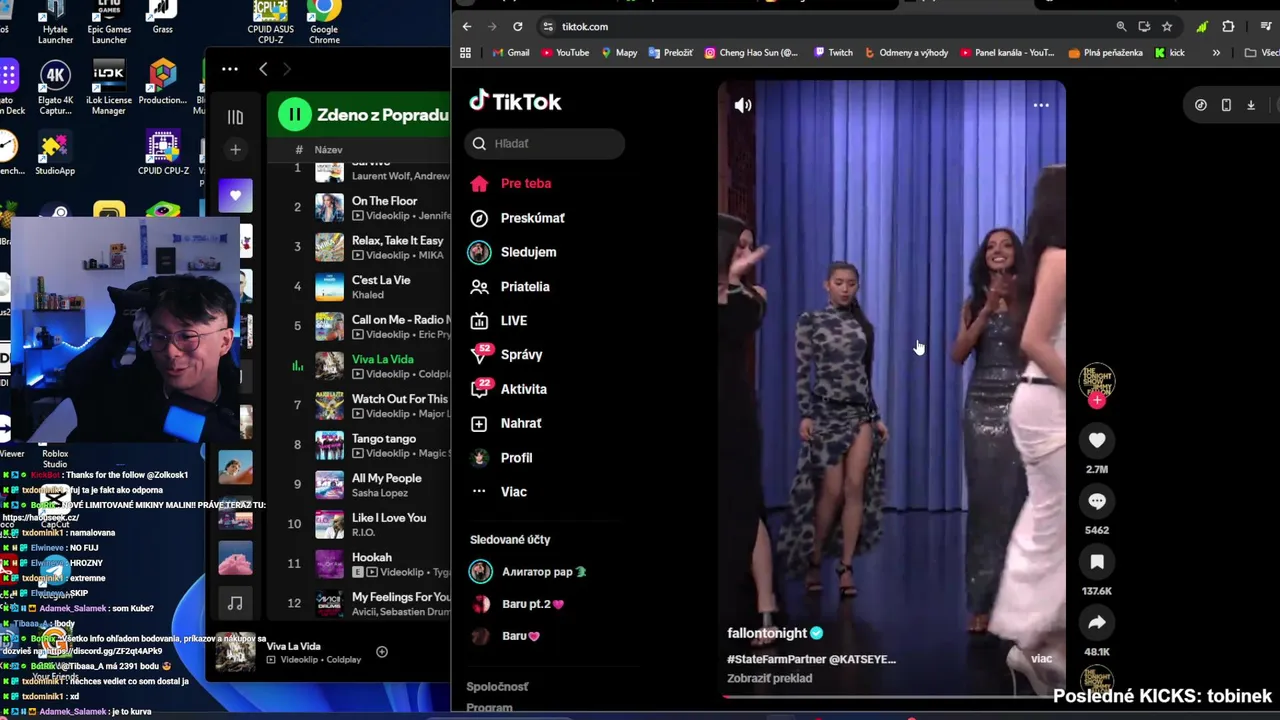Pause the Spotify playlist Zdeno z Popradu
The image size is (1280, 720).
coord(295,115)
